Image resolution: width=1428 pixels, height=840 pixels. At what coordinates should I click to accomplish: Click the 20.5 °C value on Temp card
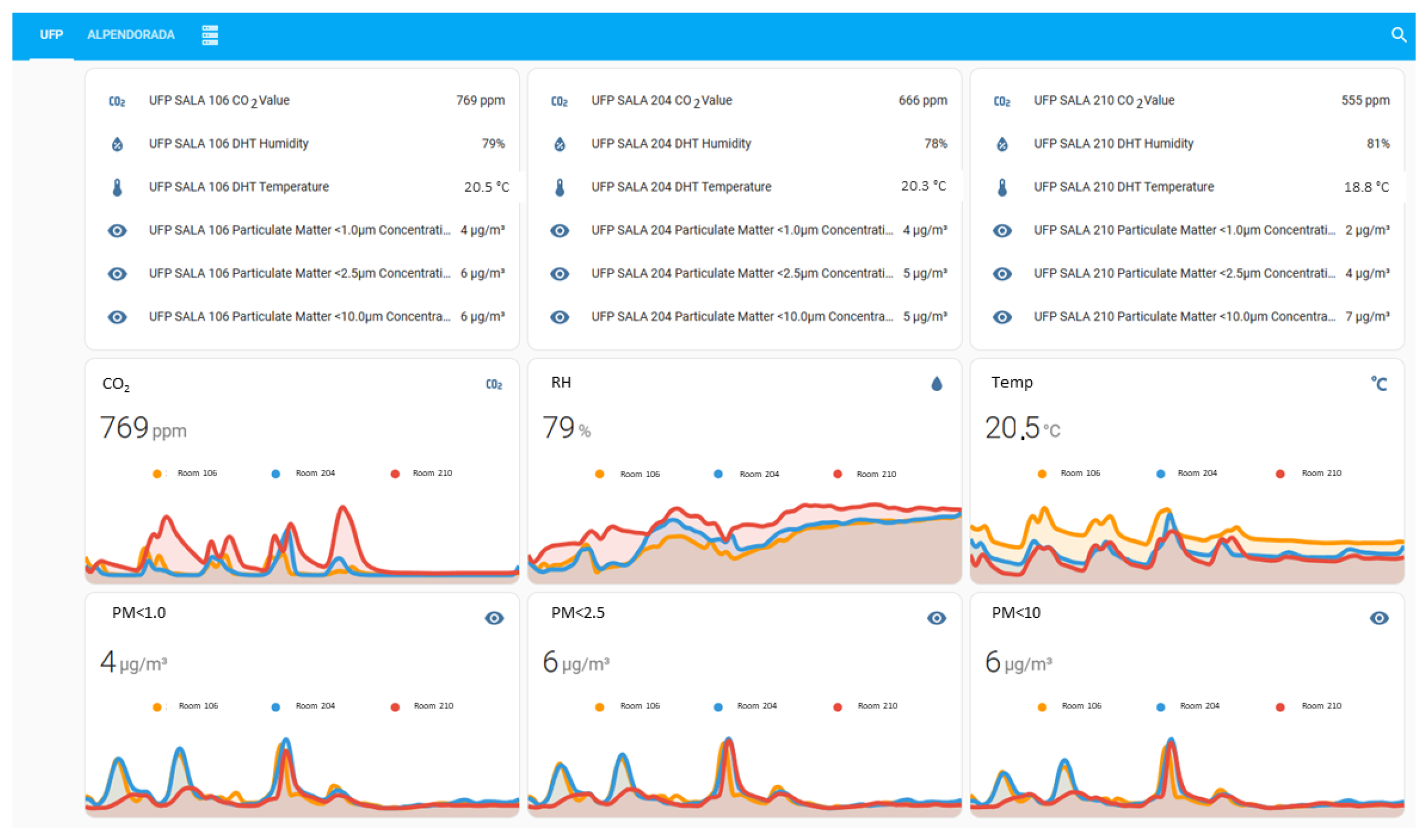pyautogui.click(x=1011, y=428)
